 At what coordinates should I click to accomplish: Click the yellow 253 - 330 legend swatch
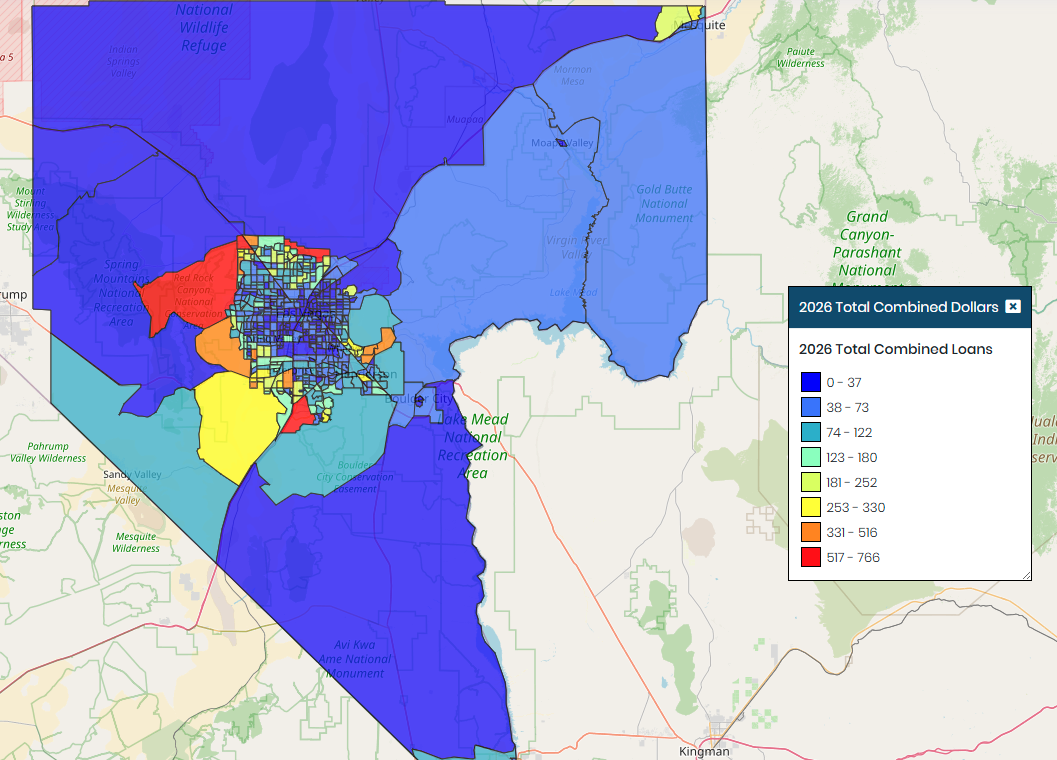(x=811, y=507)
